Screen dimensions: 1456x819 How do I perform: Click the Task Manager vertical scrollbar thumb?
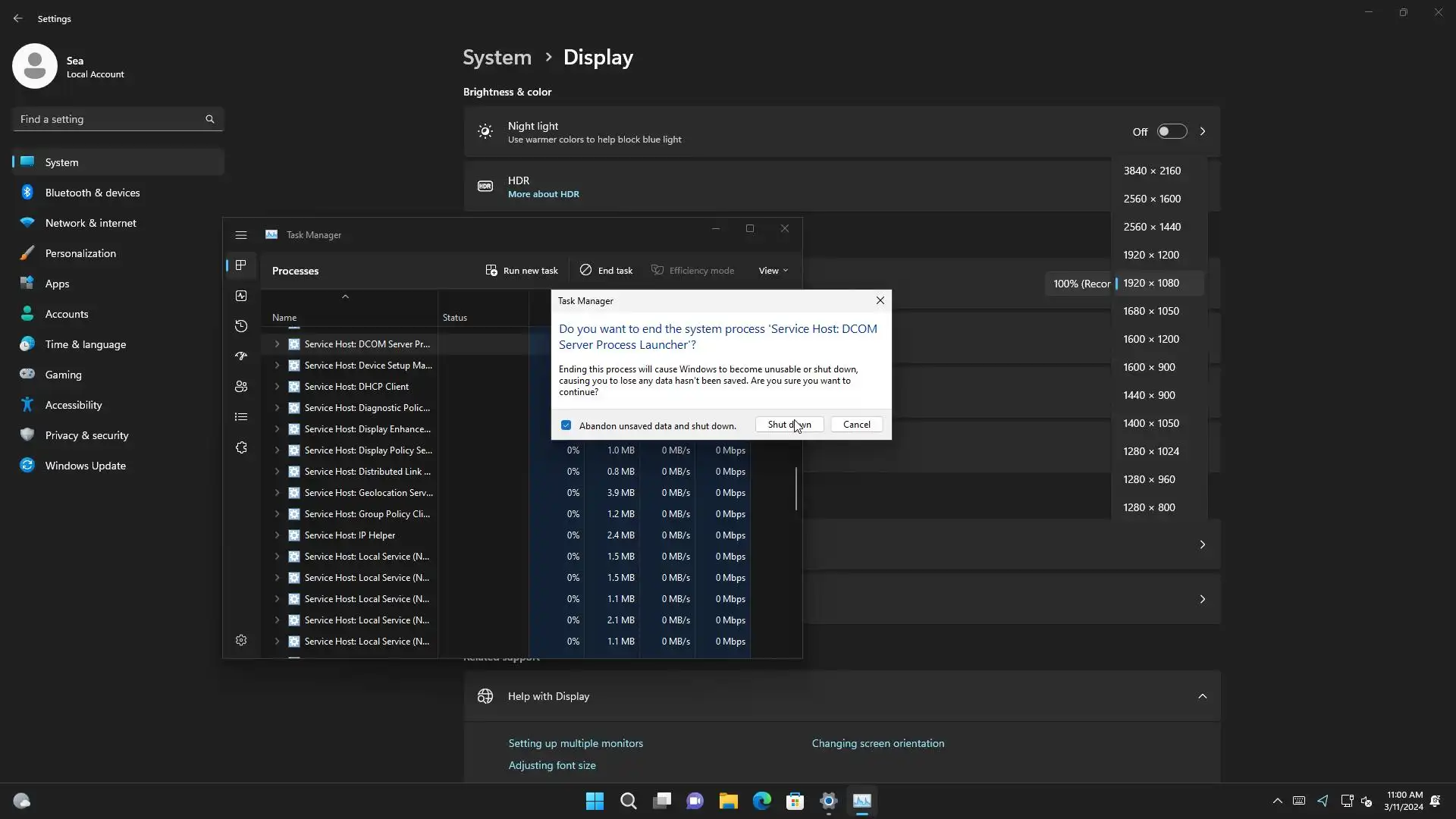795,489
